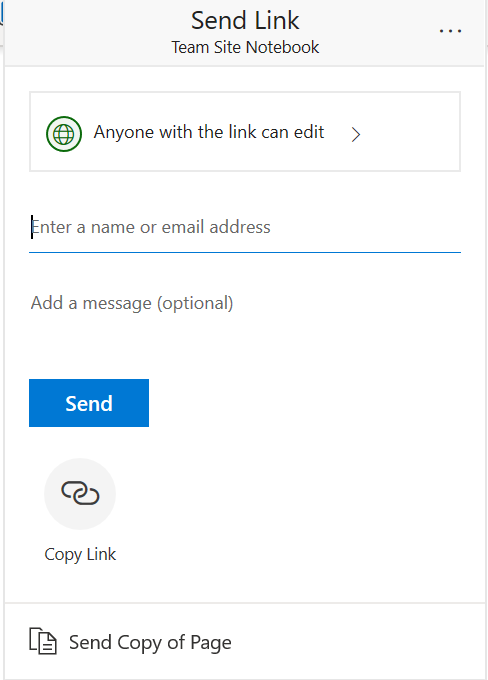The width and height of the screenshot is (488, 680).
Task: Click the globe icon in link settings
Action: pos(64,134)
